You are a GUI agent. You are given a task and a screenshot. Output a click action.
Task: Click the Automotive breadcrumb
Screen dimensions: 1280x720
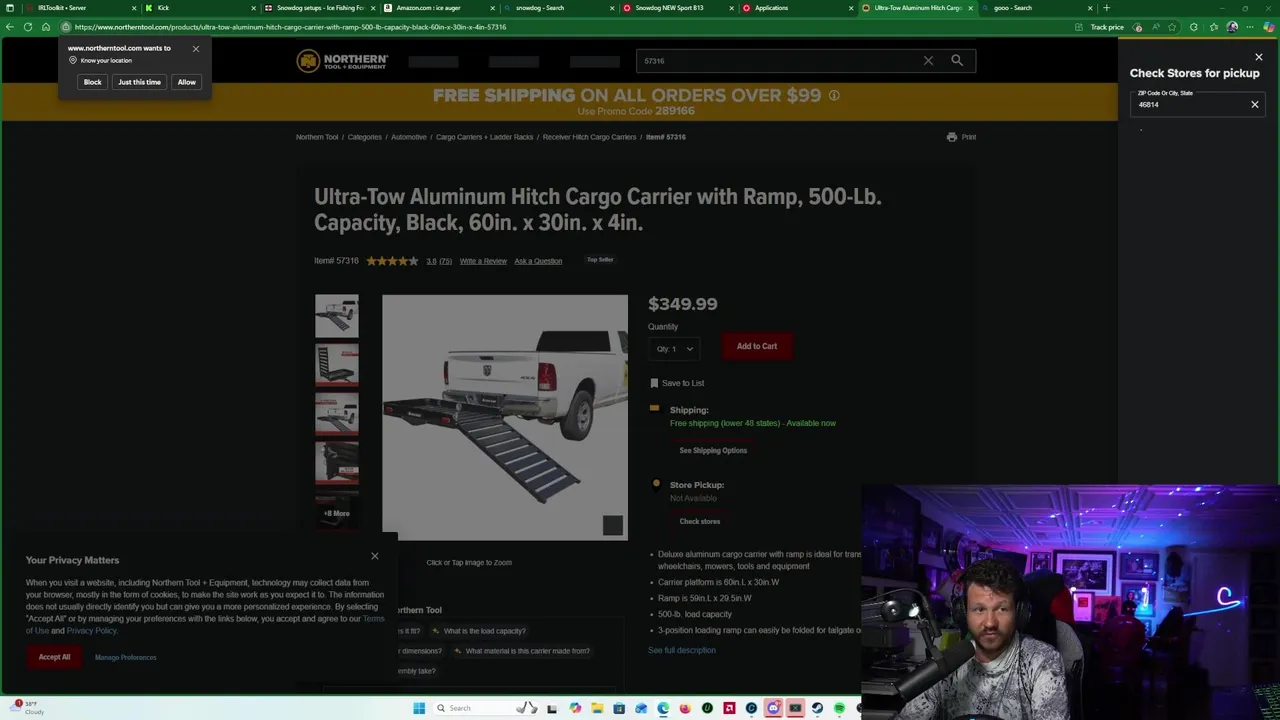point(409,137)
